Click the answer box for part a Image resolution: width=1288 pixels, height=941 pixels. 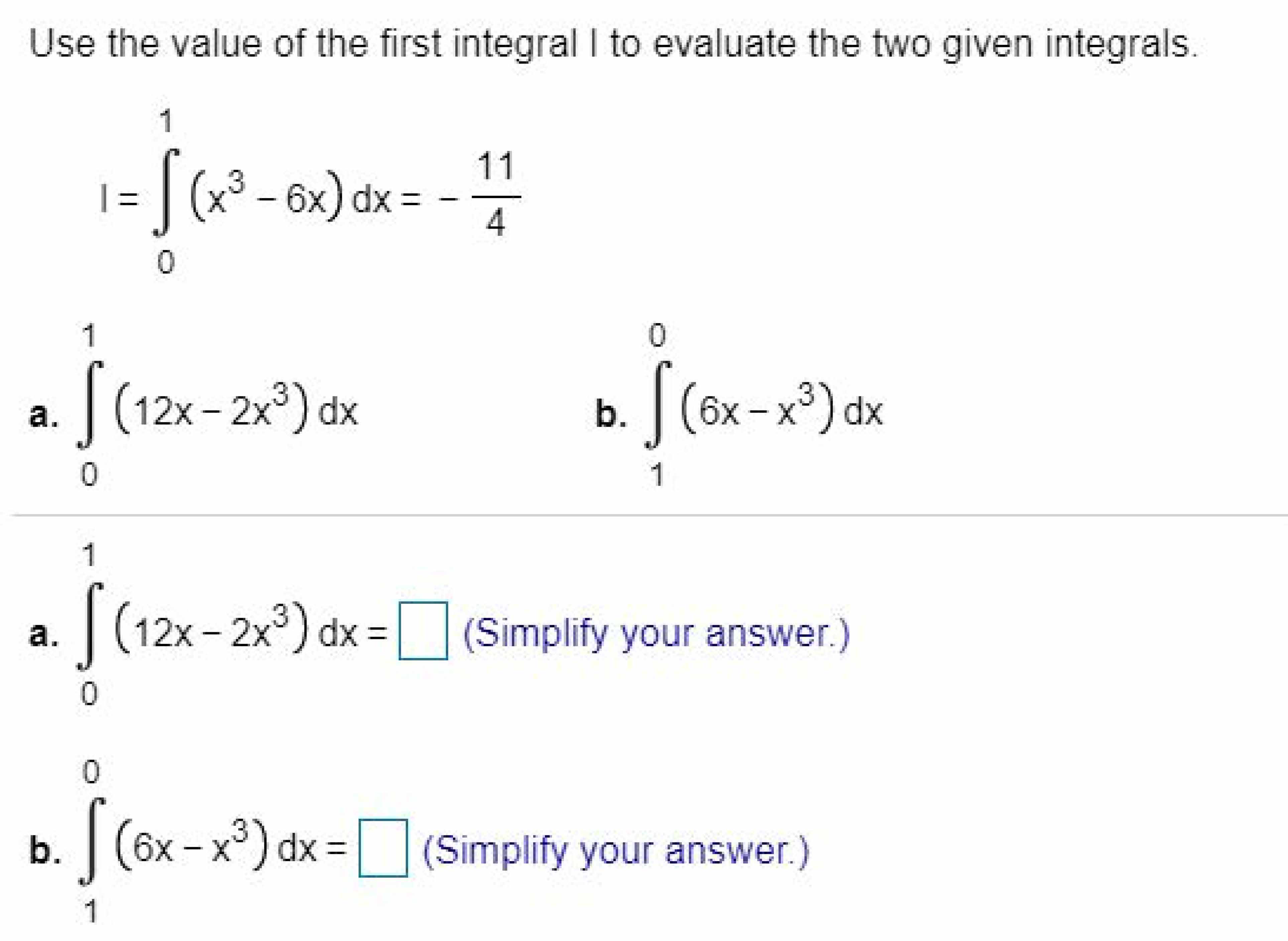pyautogui.click(x=423, y=631)
